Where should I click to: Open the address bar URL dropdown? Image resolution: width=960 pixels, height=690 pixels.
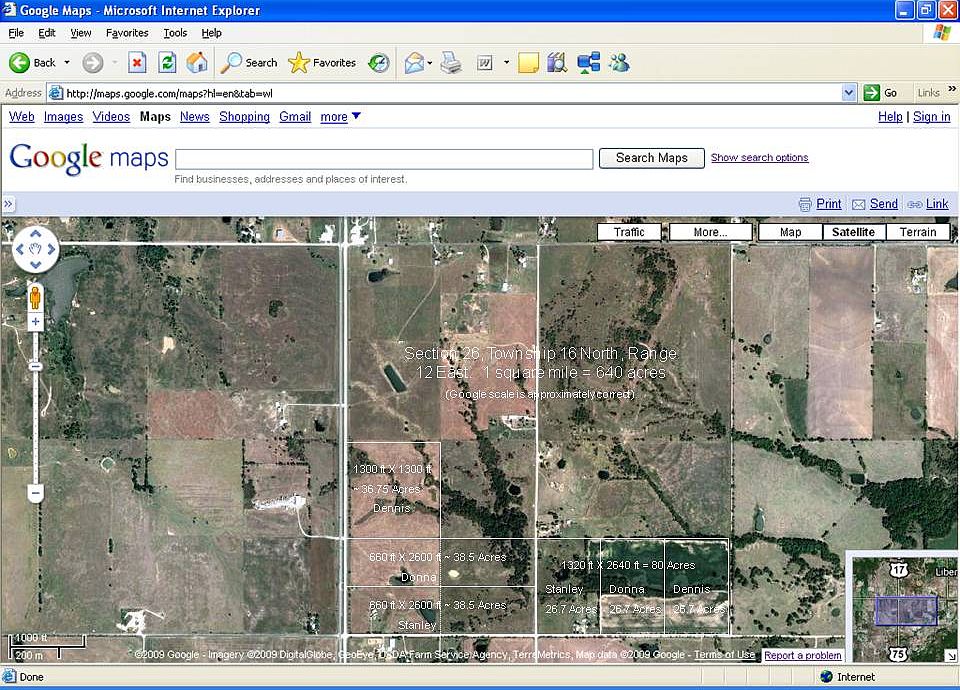[848, 93]
